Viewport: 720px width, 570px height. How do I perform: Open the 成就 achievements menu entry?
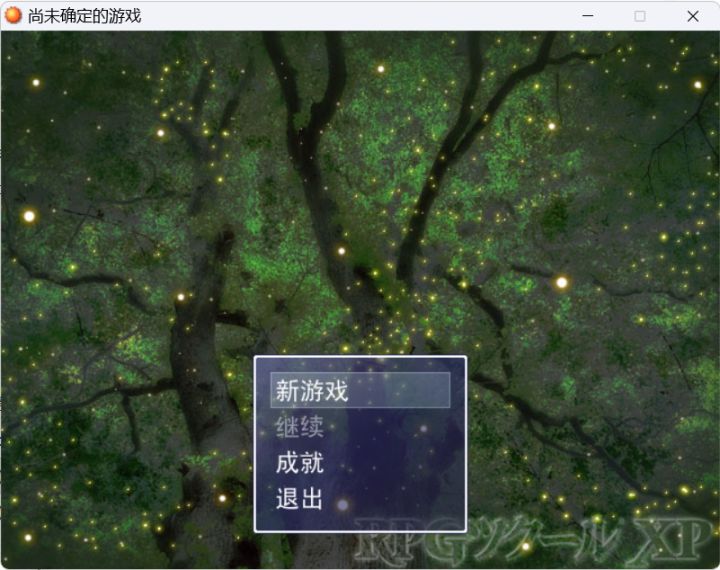click(300, 463)
